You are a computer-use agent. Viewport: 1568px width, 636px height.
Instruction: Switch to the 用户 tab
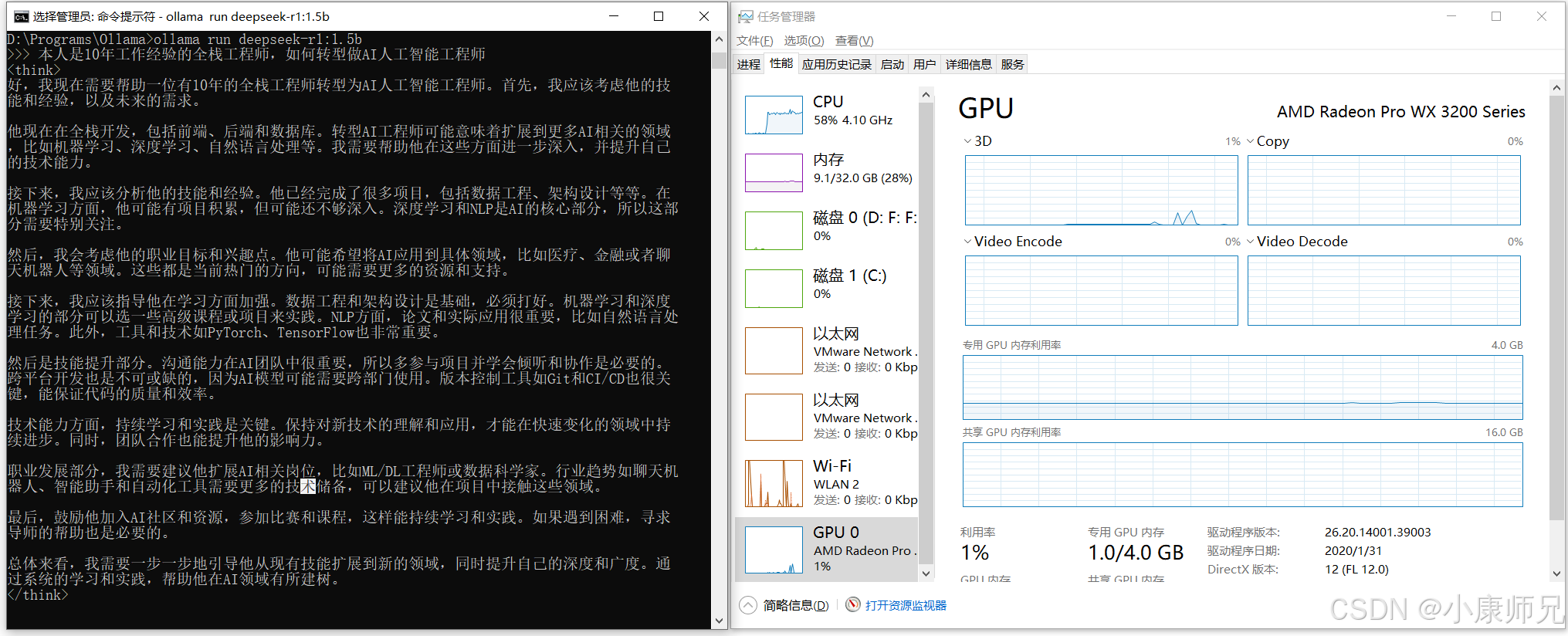click(x=925, y=64)
